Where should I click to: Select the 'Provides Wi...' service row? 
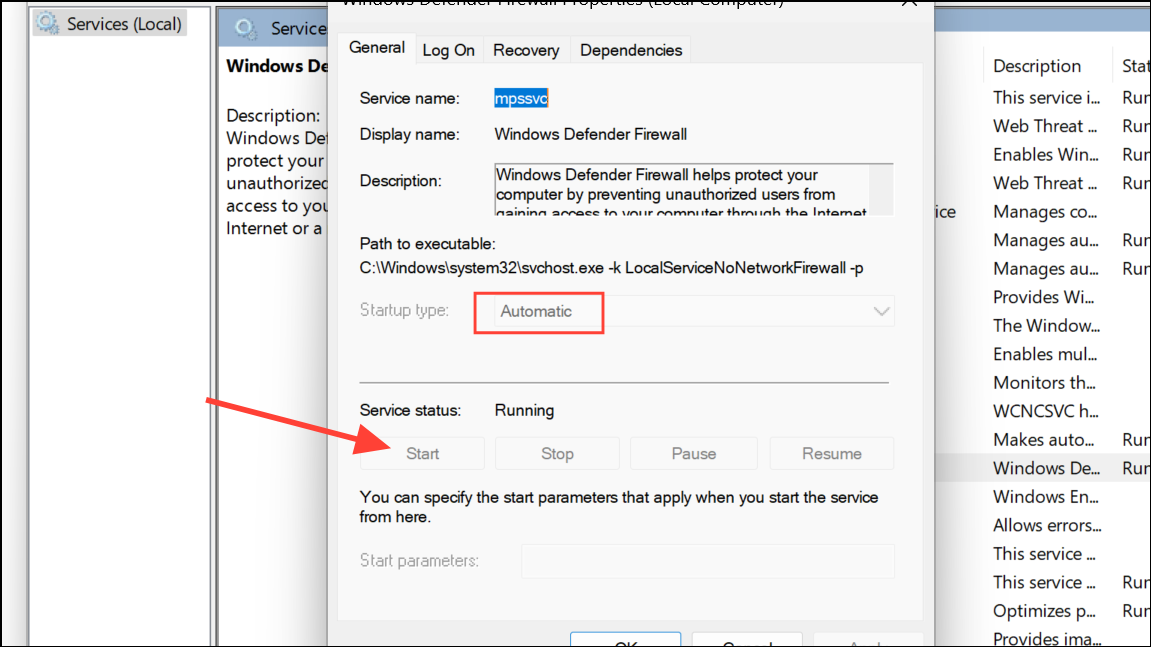tap(1043, 297)
